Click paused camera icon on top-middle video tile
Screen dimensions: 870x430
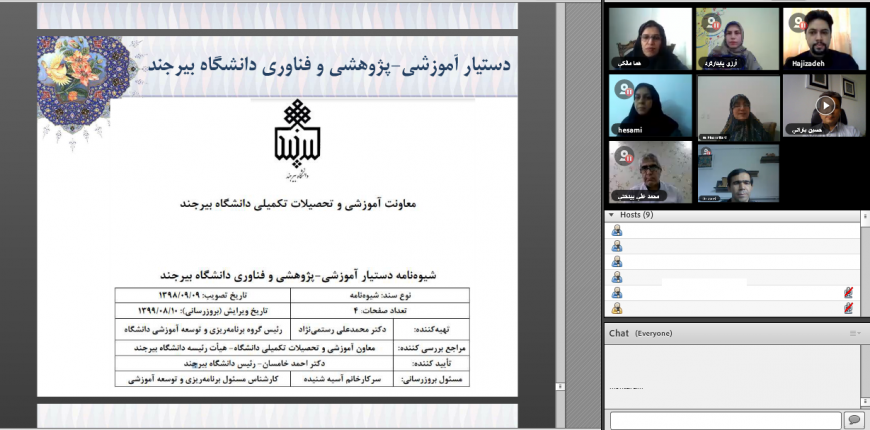[711, 22]
